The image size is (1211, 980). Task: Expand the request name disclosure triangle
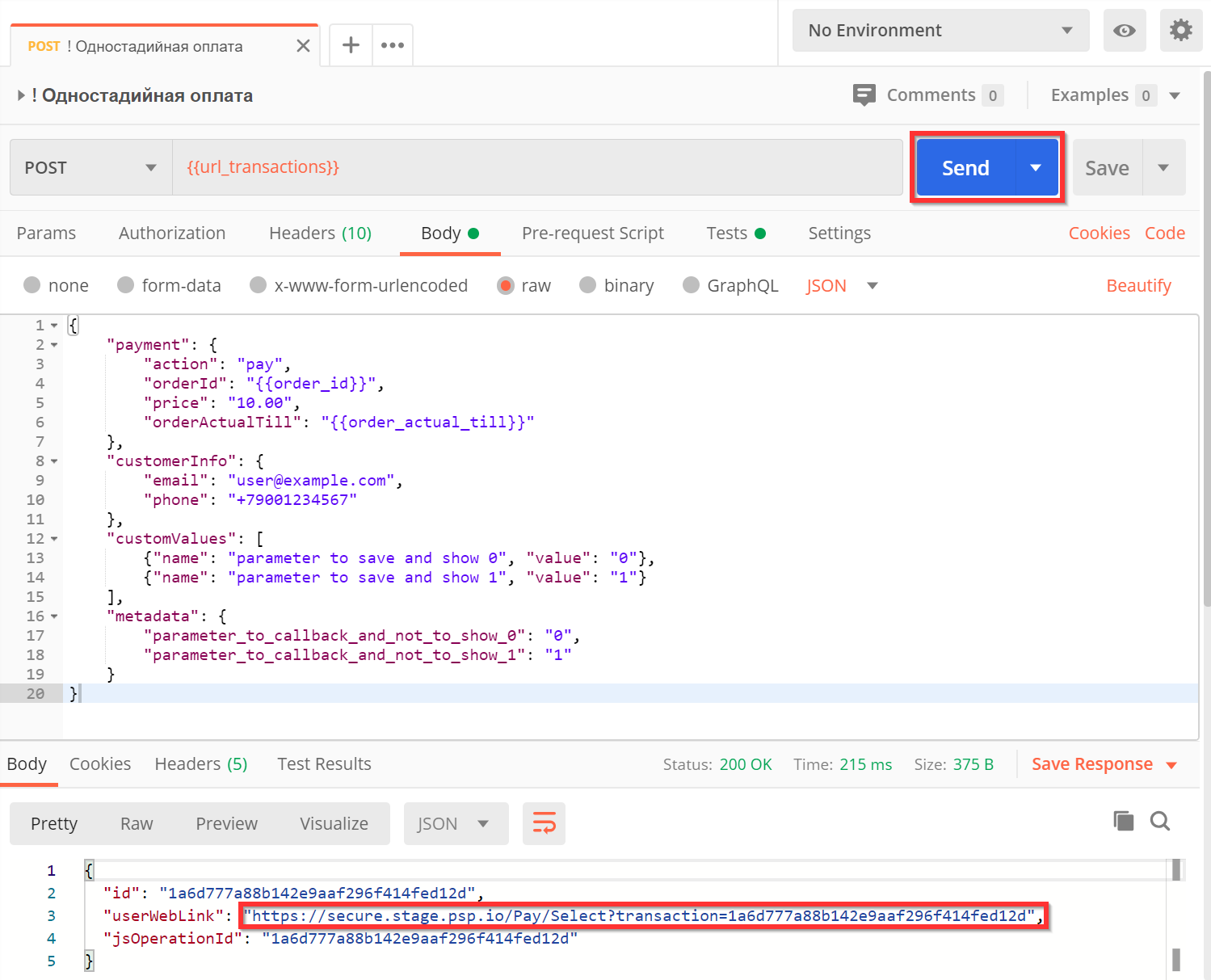point(21,95)
